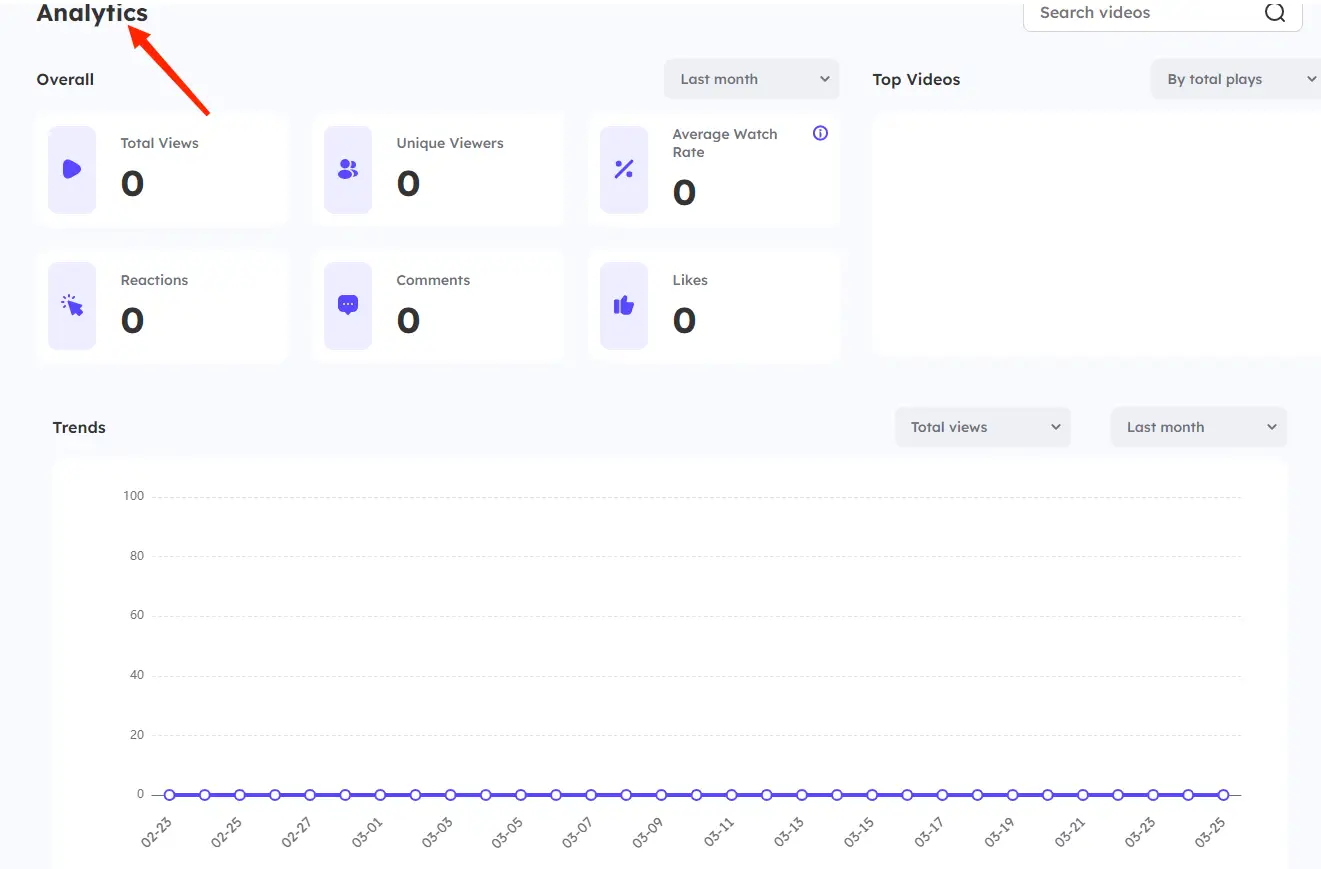Image resolution: width=1321 pixels, height=869 pixels.
Task: Expand the Trends Total views dropdown
Action: (x=982, y=427)
